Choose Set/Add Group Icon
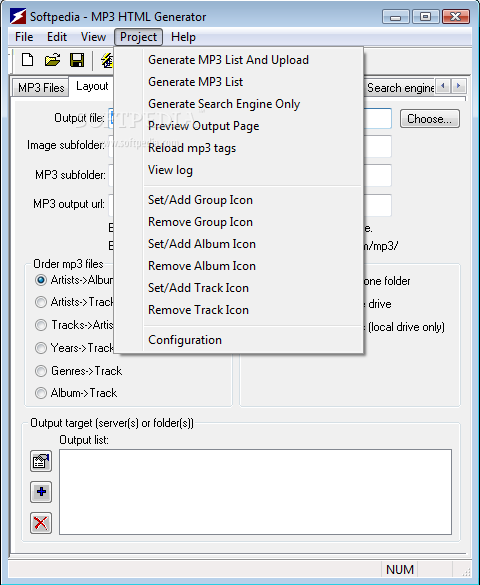The image size is (480, 585). click(x=239, y=200)
